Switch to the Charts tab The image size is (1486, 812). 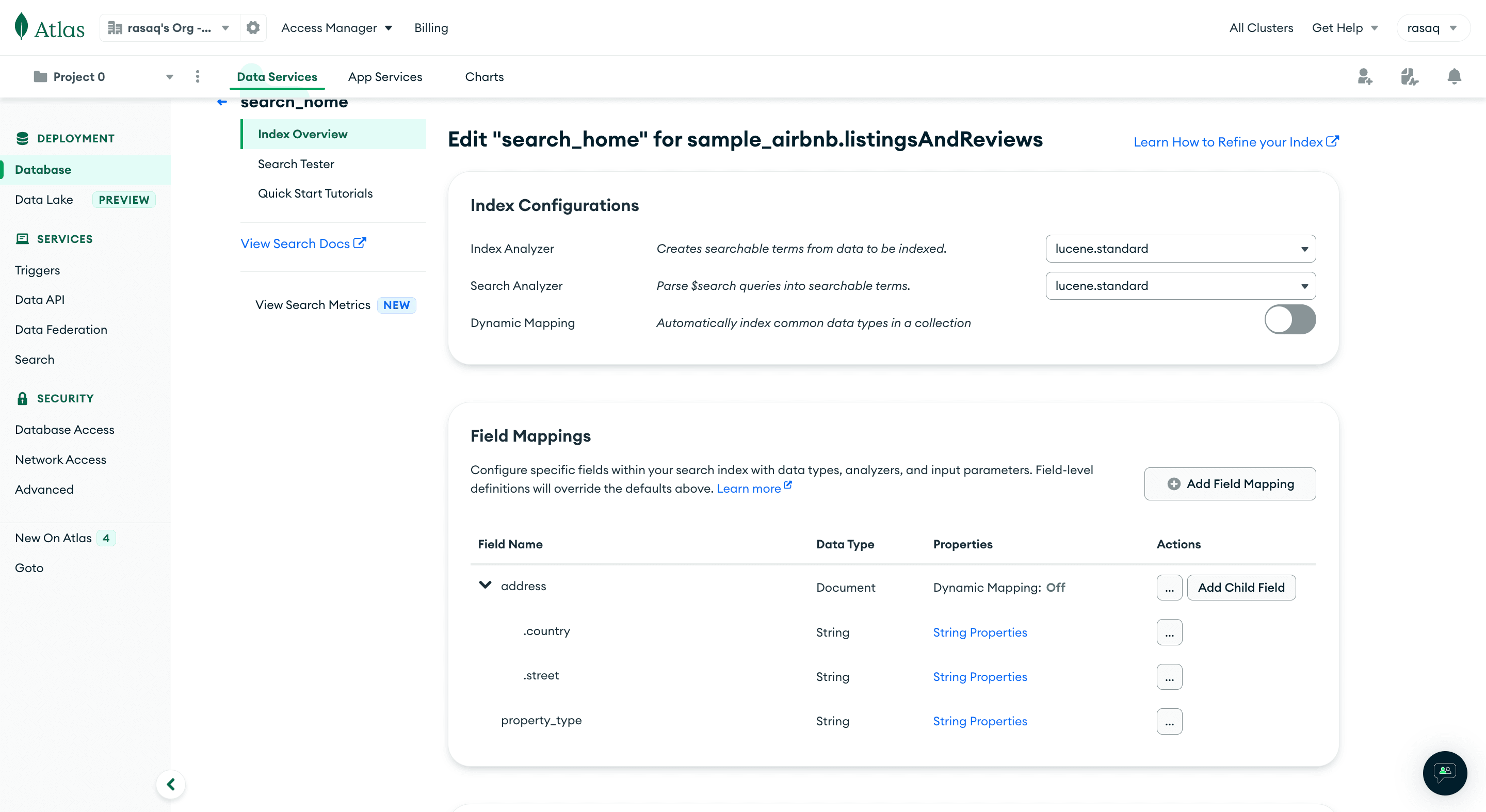tap(483, 76)
